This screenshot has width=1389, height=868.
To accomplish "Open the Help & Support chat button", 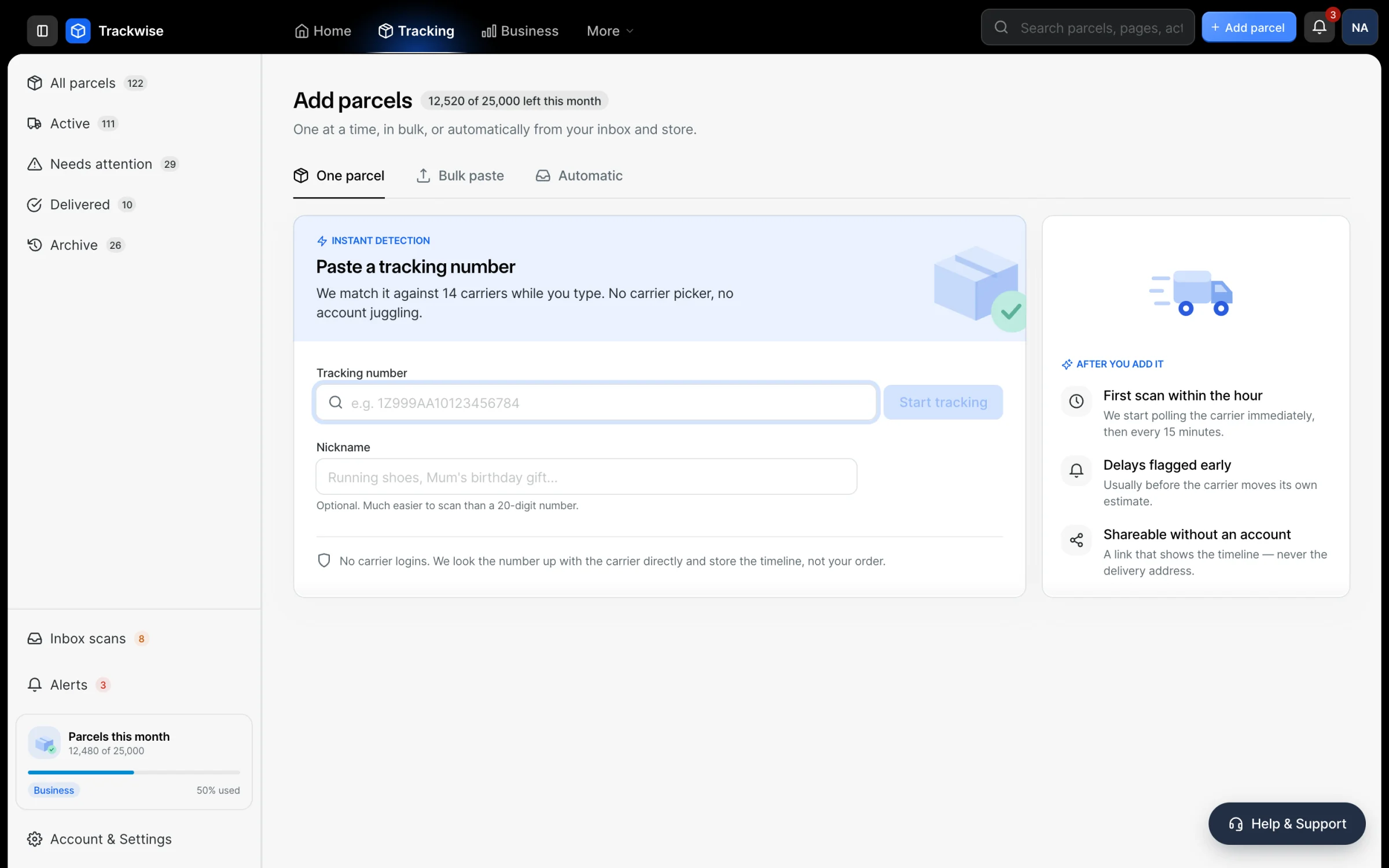I will (x=1287, y=823).
